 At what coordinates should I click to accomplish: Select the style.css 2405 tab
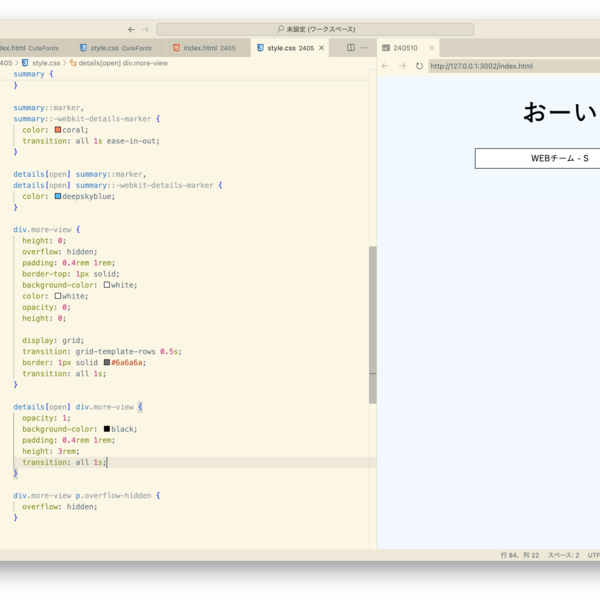[290, 48]
